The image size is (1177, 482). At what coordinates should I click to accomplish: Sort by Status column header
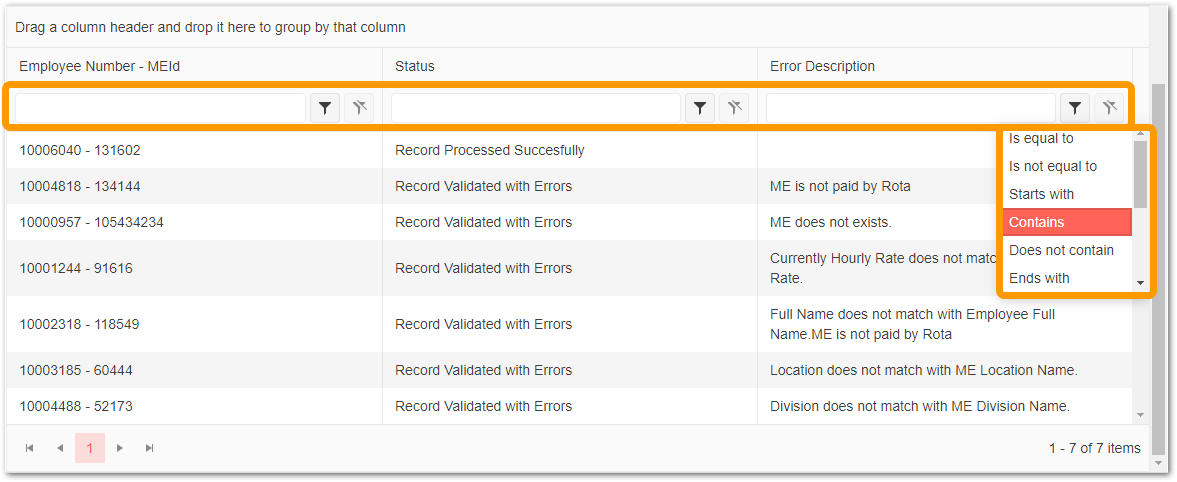click(x=415, y=67)
